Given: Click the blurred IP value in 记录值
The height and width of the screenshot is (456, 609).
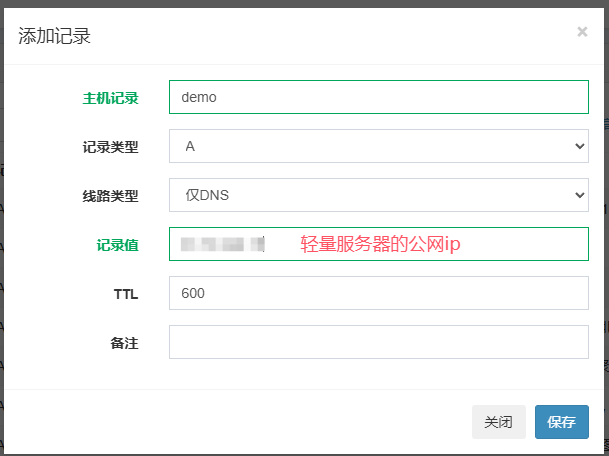Looking at the screenshot, I should coord(222,244).
